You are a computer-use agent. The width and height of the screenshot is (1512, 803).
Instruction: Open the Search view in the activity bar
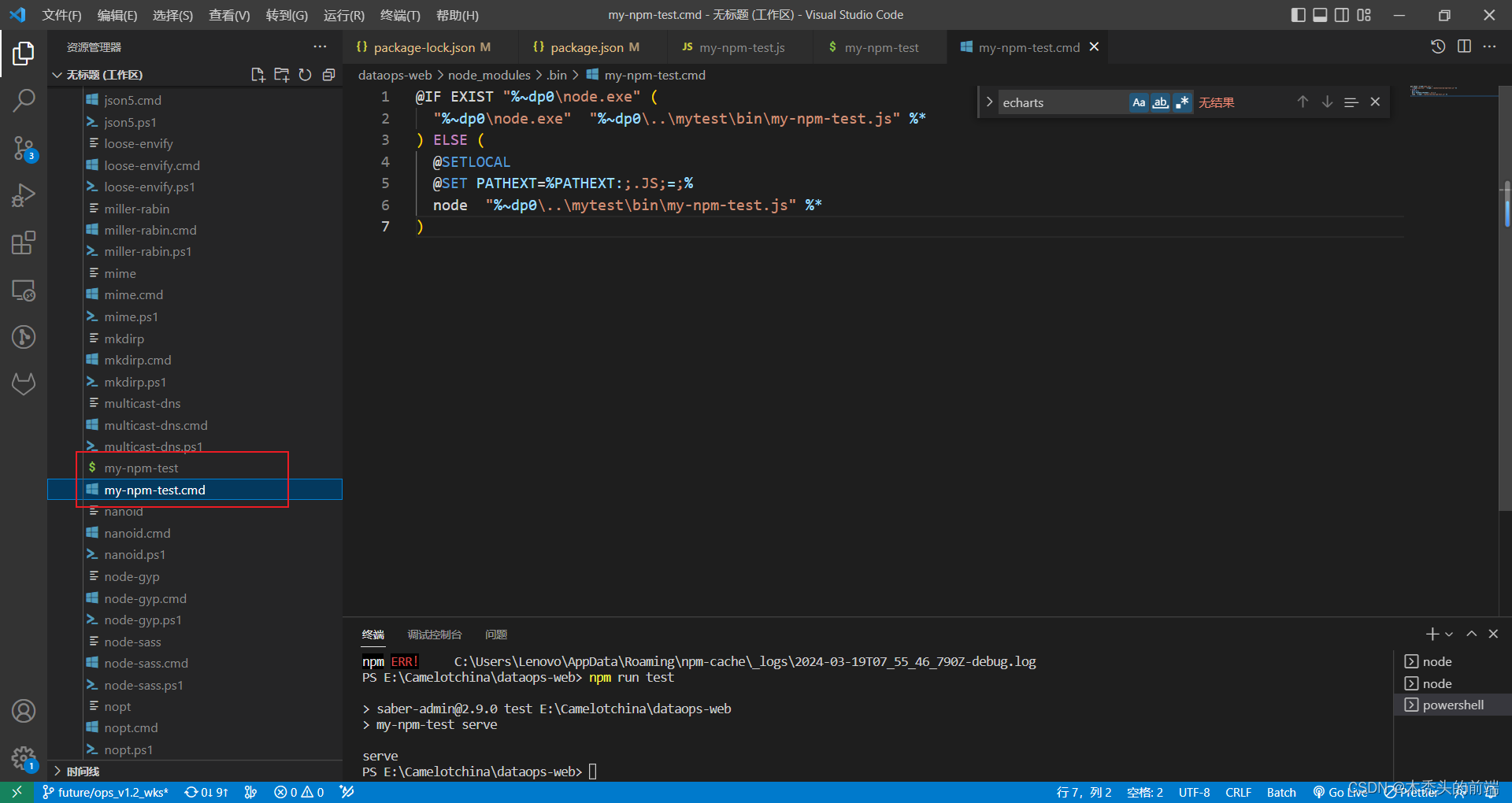24,101
